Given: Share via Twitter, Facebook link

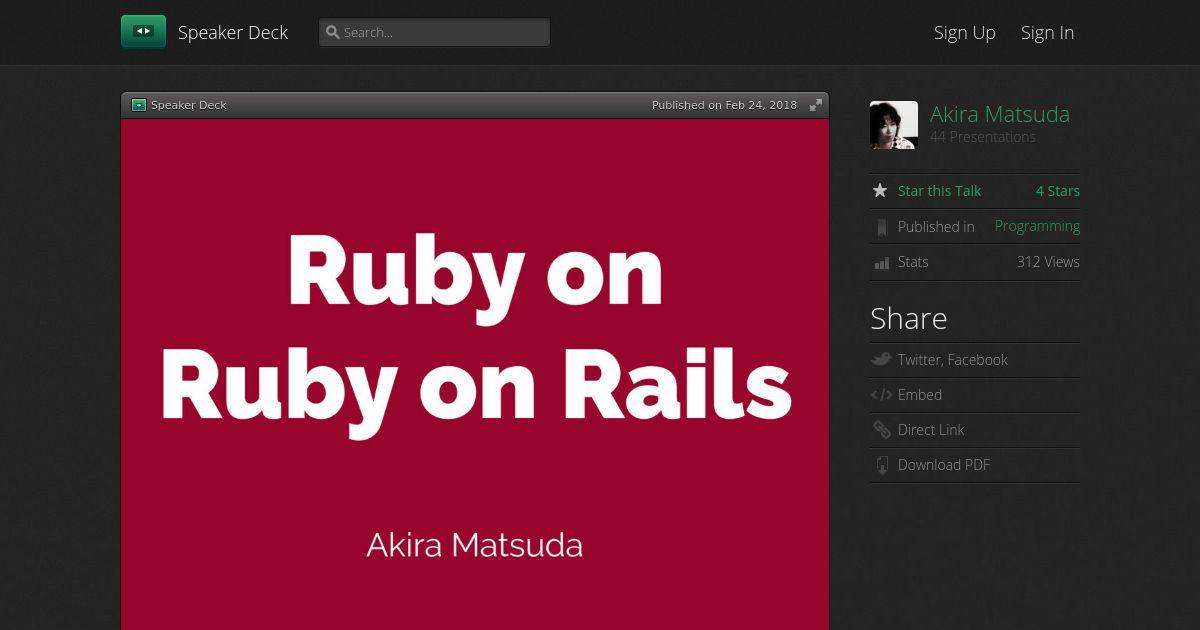Looking at the screenshot, I should [x=953, y=360].
